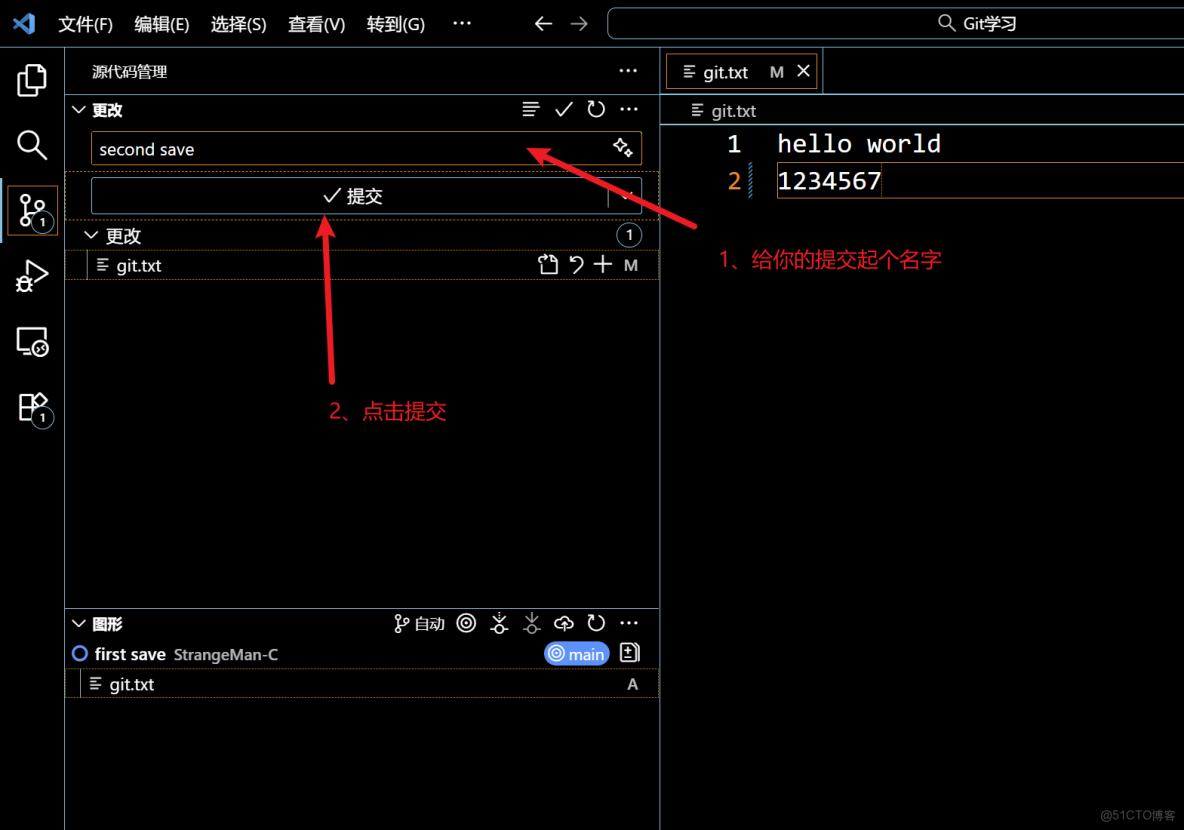Open the Extensions view icon
Image resolution: width=1184 pixels, height=830 pixels.
(31, 410)
